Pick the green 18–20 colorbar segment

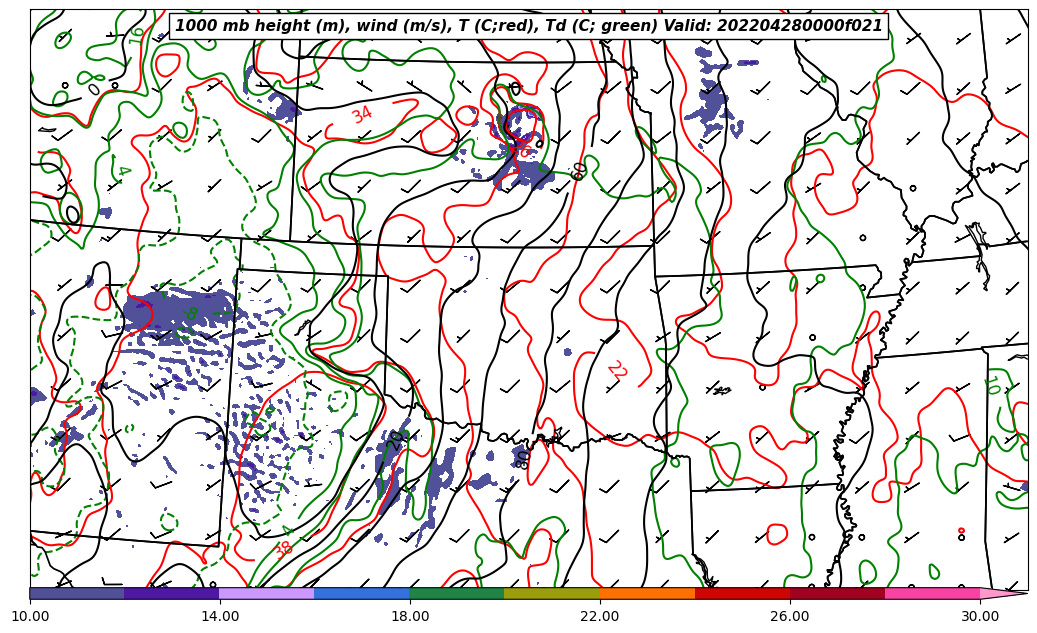click(x=457, y=593)
